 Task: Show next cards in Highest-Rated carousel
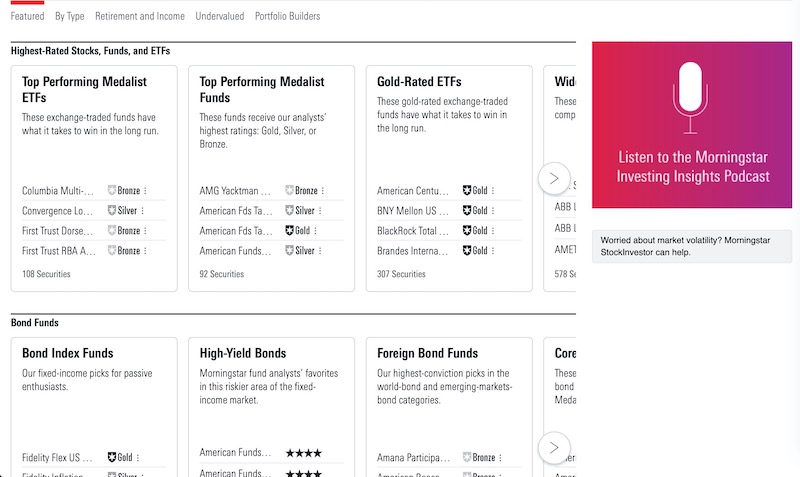coord(554,179)
